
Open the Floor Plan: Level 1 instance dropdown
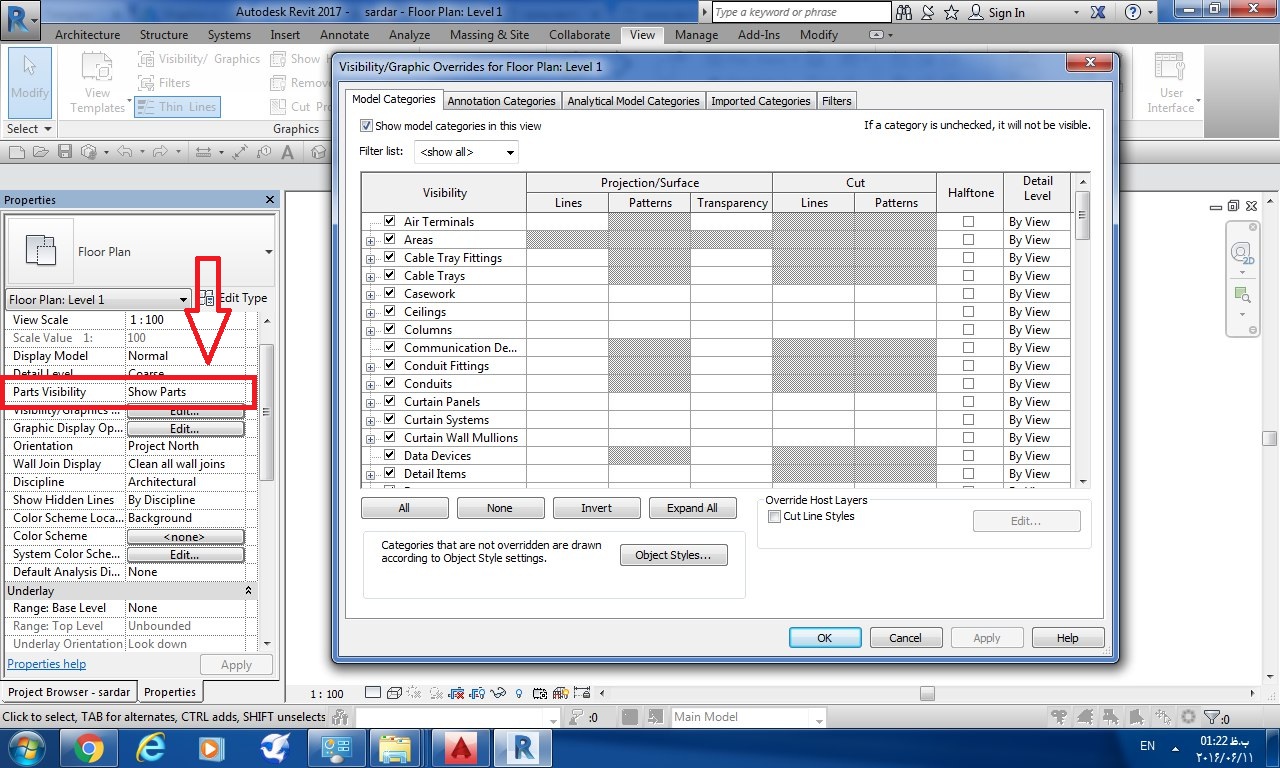98,299
